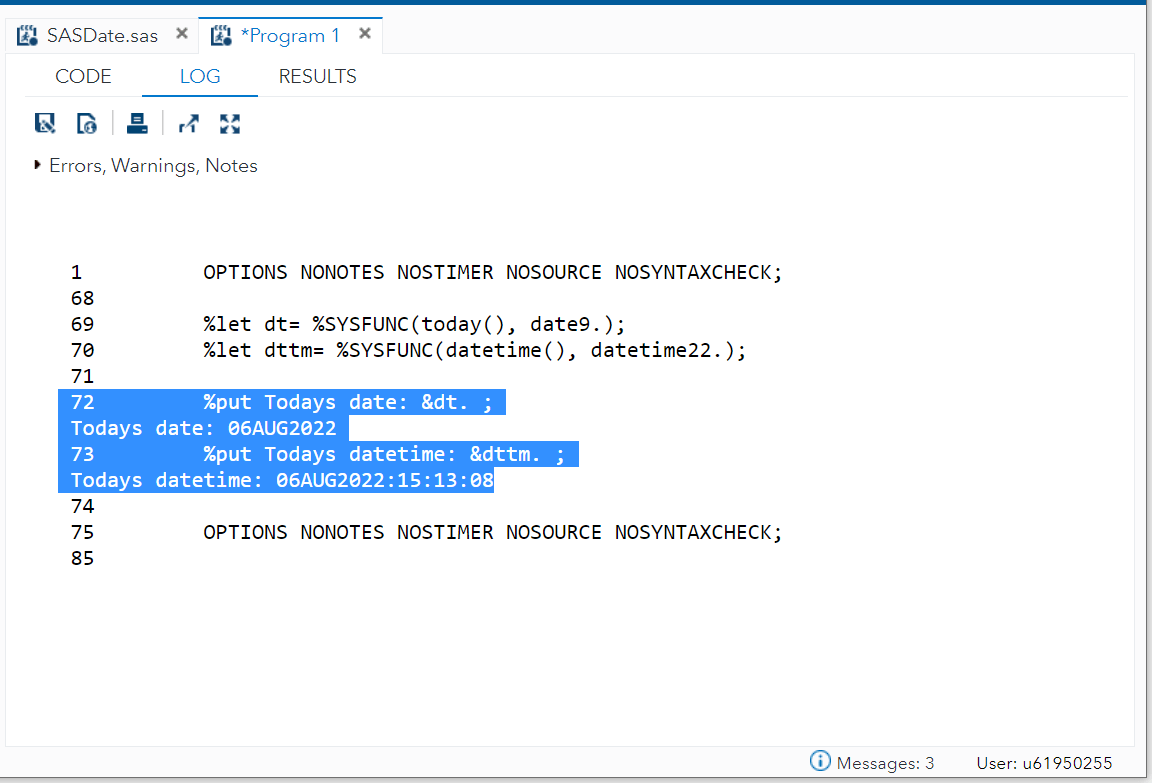Click log line 69 with today() function
The width and height of the screenshot is (1152, 783).
tap(400, 324)
